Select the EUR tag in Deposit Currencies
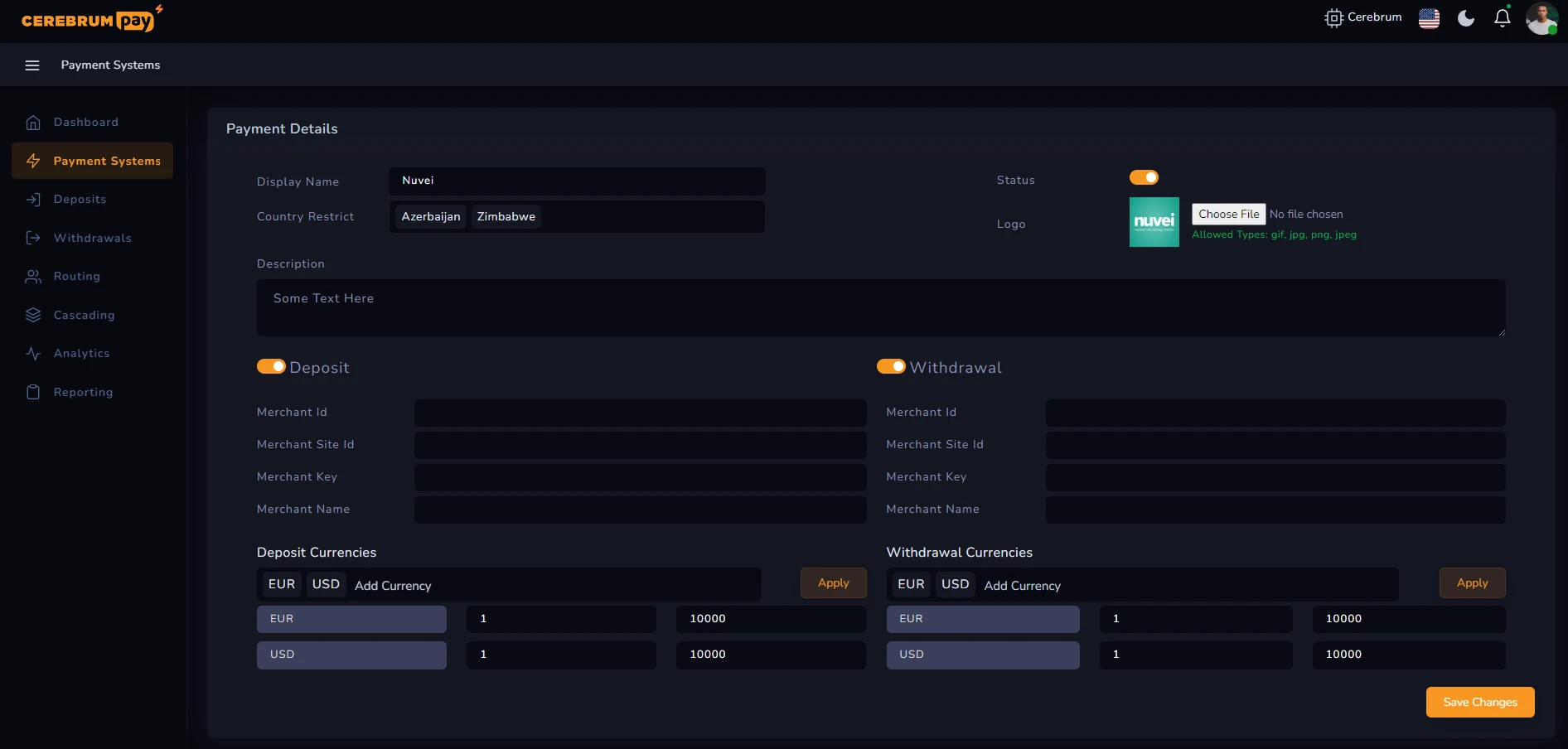1568x749 pixels. pos(282,584)
